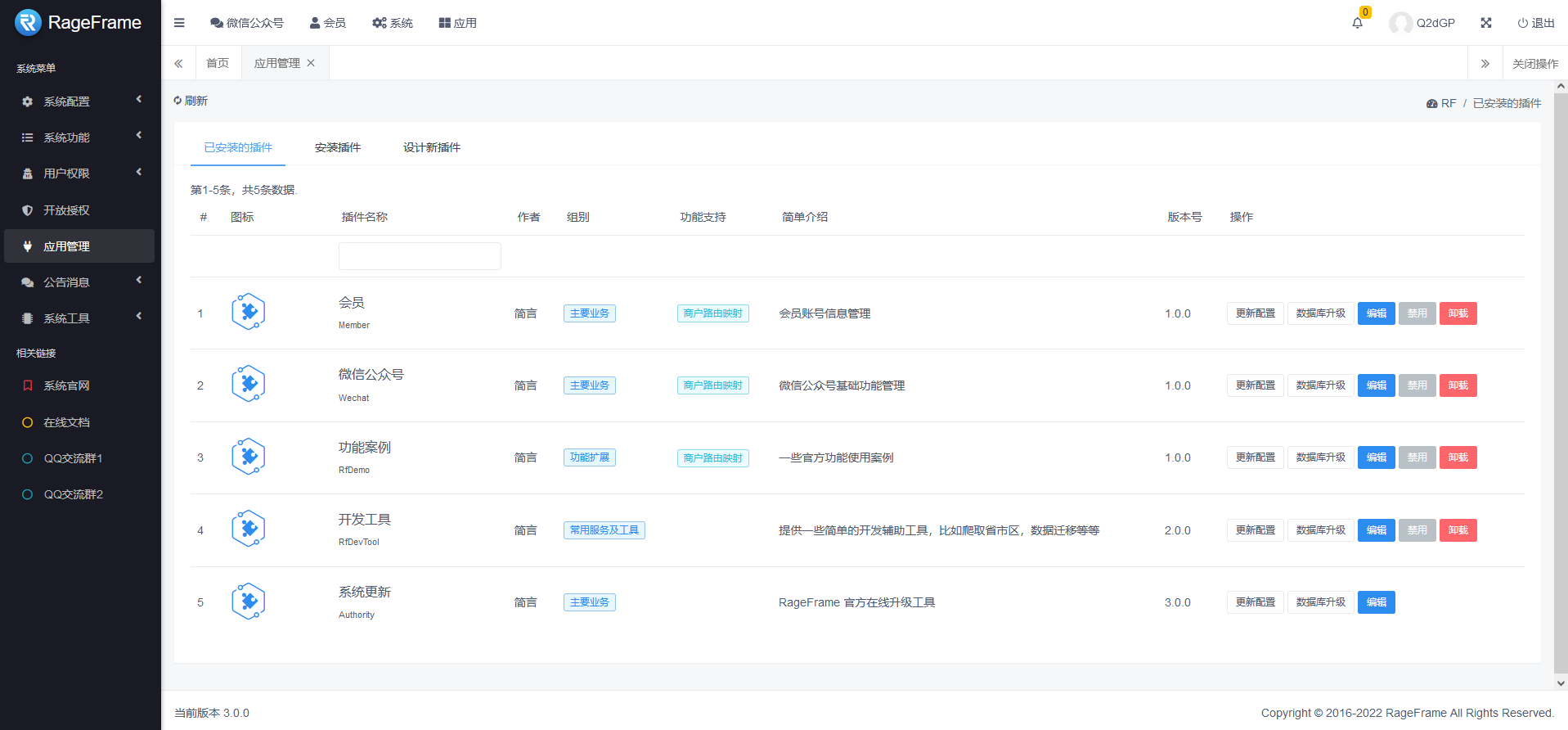Click 禁用 for the 功能案例 plugin
Screen dimensions: 1568x730
(x=1417, y=457)
